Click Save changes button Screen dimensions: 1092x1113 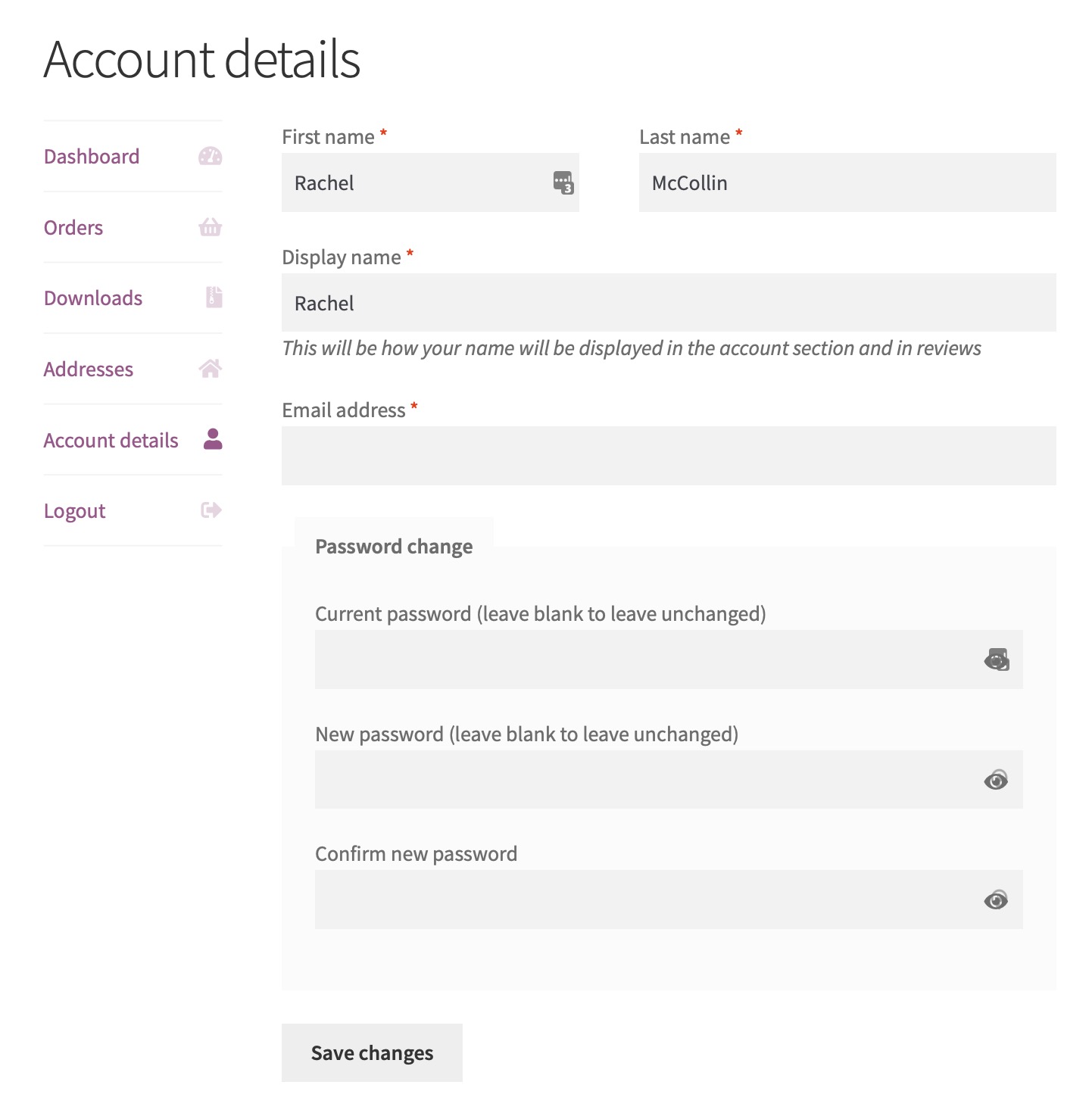[x=372, y=1052]
